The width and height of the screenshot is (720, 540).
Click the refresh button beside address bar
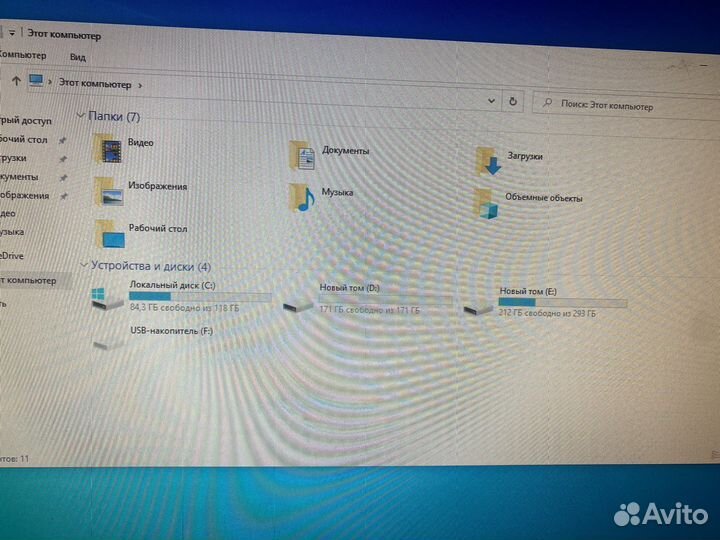(x=513, y=101)
